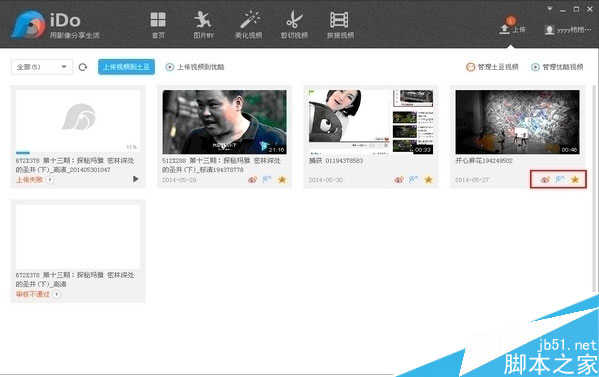Viewport: 599px width, 377px height.
Task: Share 2014-05-29 video to Sina Weibo
Action: [253, 180]
